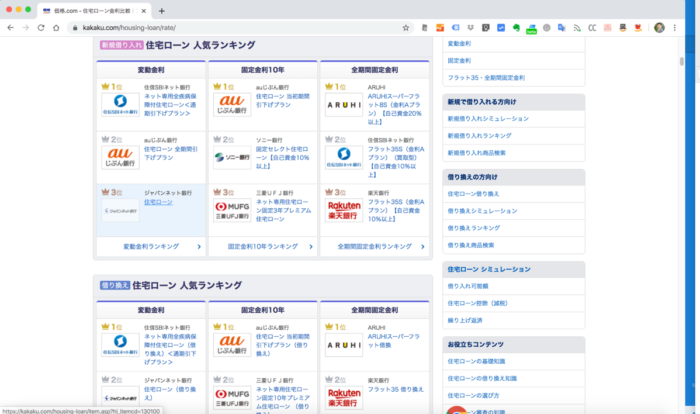
Task: Click 住信SBI logo in 借り換え 変動金利 1位
Action: 121,345
